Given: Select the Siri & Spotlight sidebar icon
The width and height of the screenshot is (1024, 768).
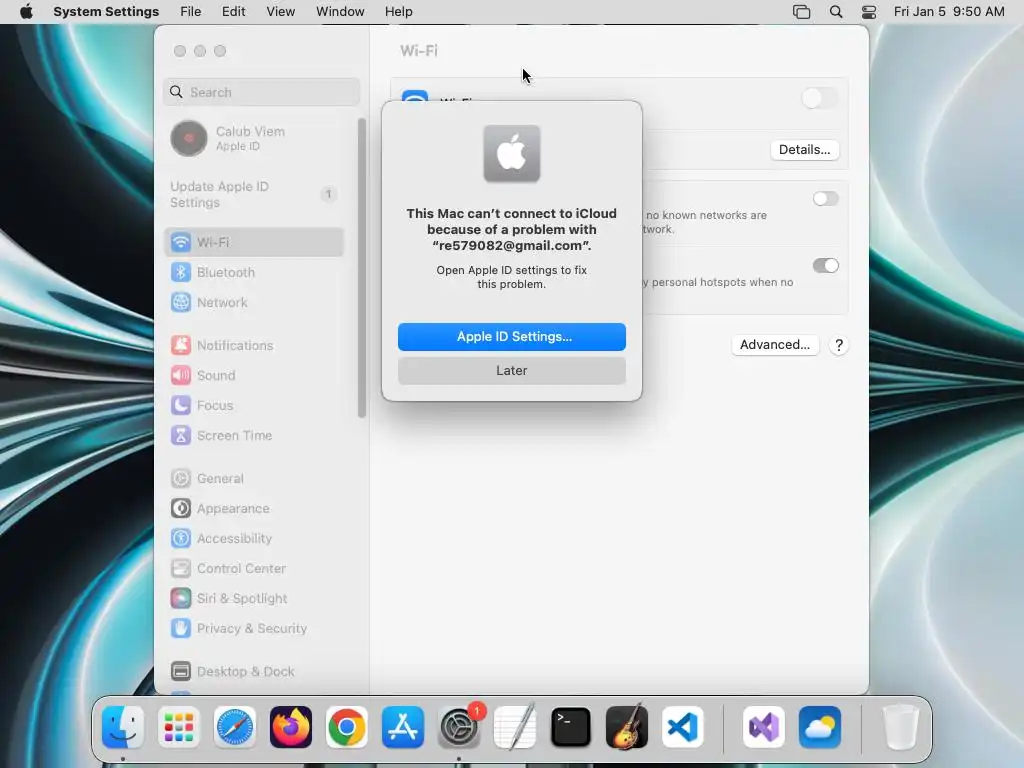Looking at the screenshot, I should tap(181, 599).
